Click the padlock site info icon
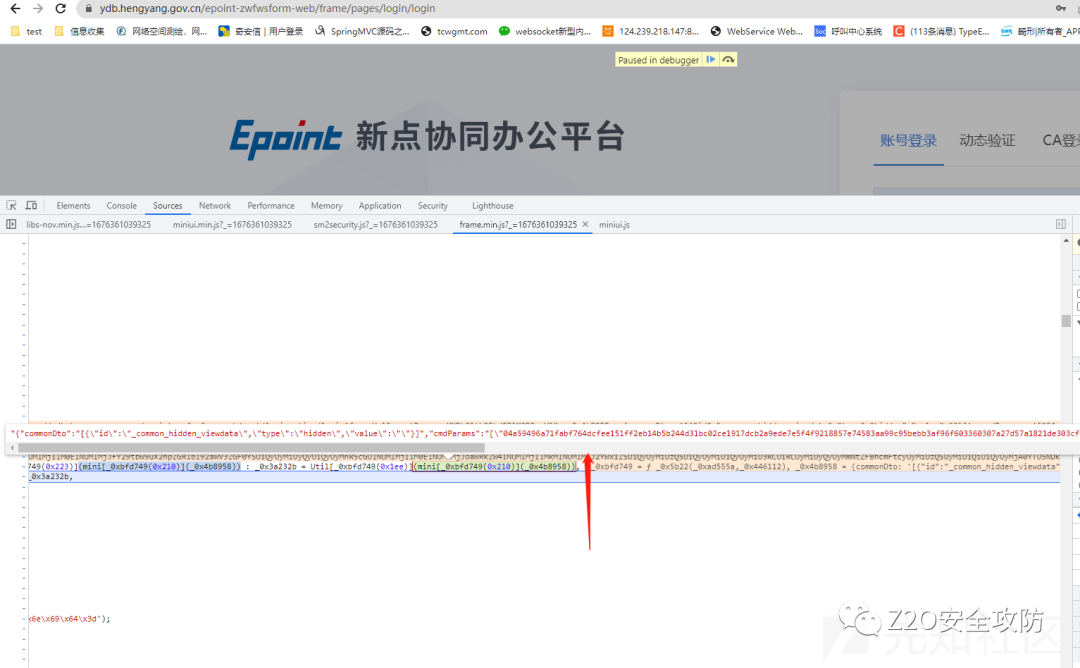Viewport: 1080px width, 668px height. pos(88,8)
